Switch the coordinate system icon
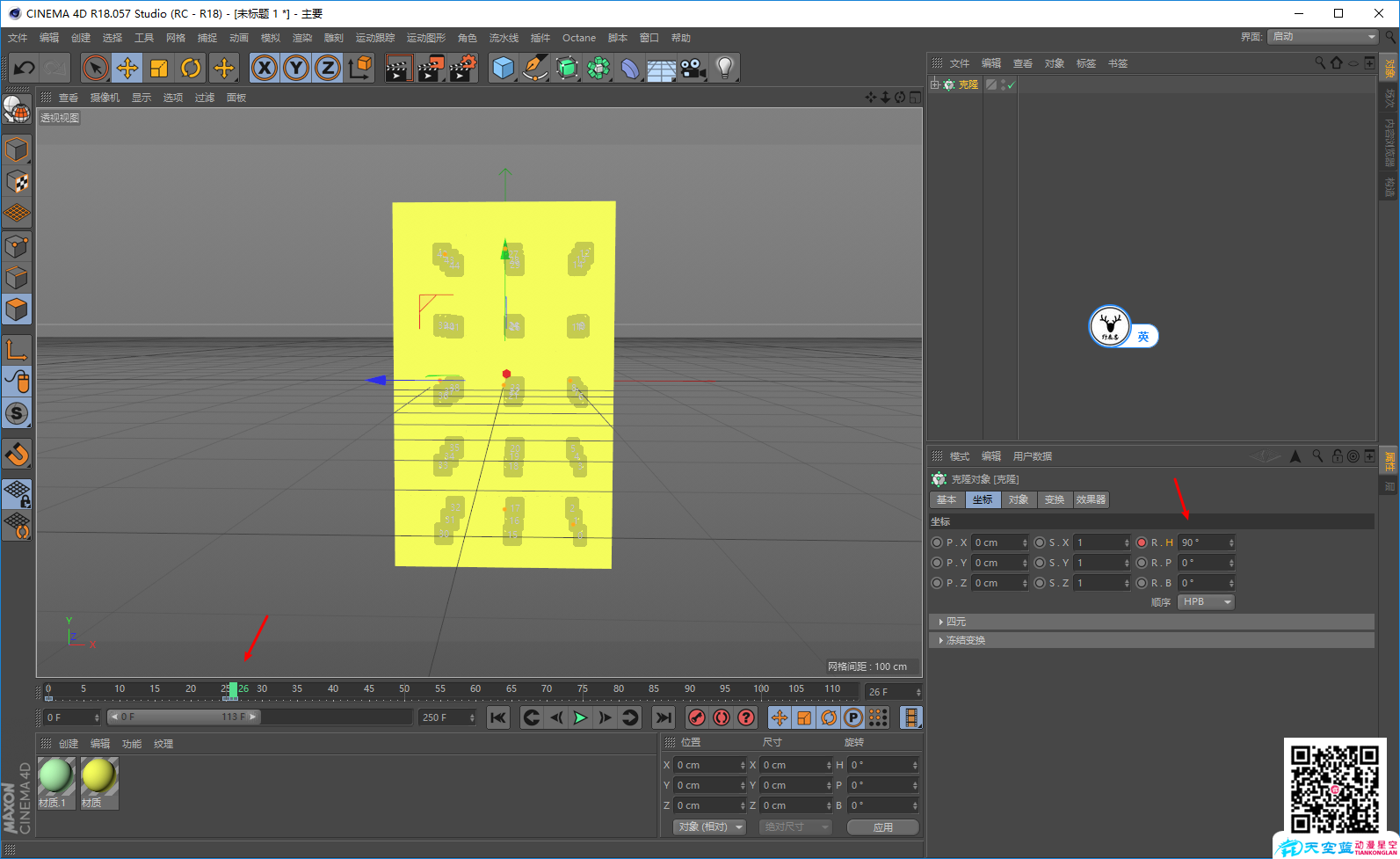 point(360,68)
